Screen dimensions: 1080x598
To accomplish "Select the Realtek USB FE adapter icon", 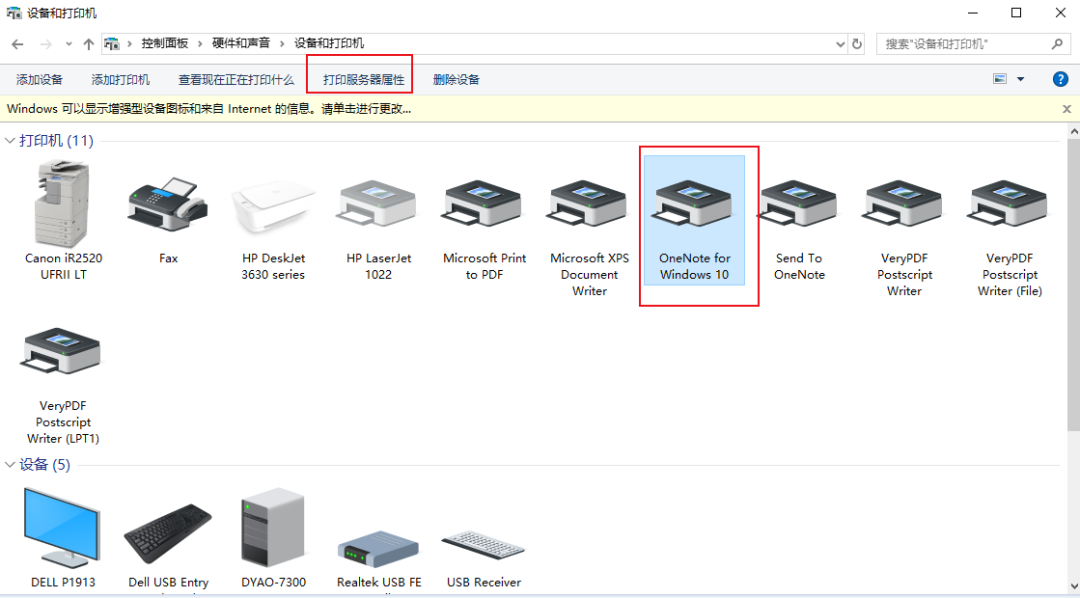I will [378, 548].
